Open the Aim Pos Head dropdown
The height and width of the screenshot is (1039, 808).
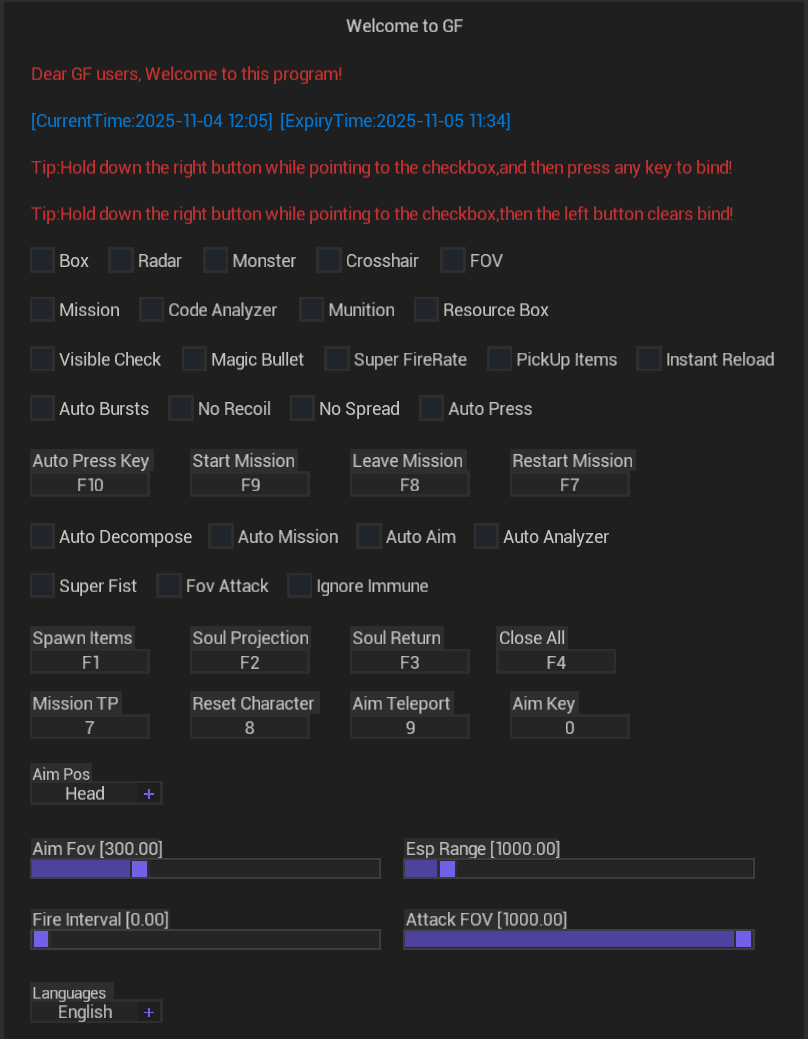85,794
